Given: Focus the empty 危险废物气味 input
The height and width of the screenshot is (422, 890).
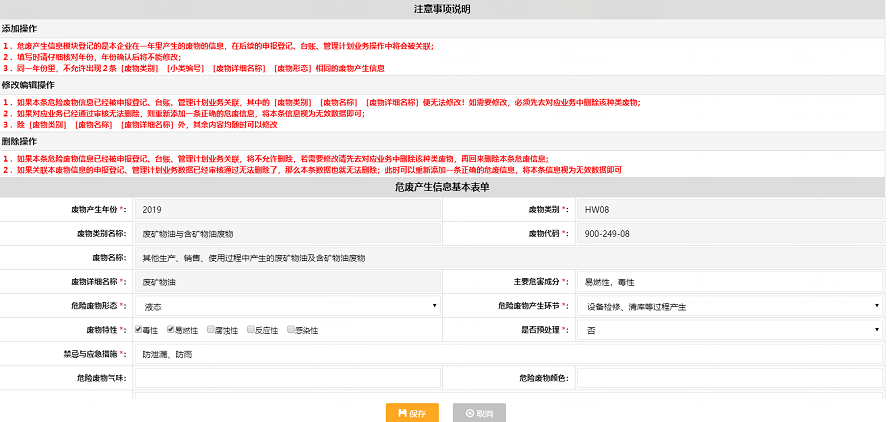Looking at the screenshot, I should pos(288,378).
